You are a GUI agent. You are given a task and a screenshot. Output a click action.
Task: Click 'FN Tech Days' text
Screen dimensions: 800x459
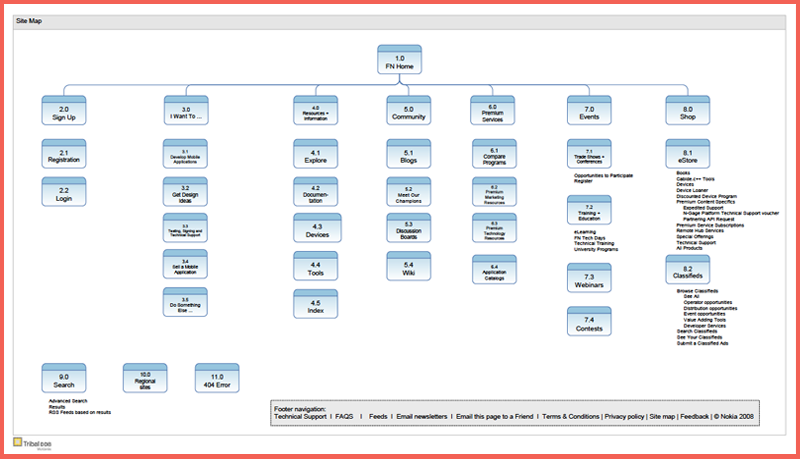[x=589, y=238]
